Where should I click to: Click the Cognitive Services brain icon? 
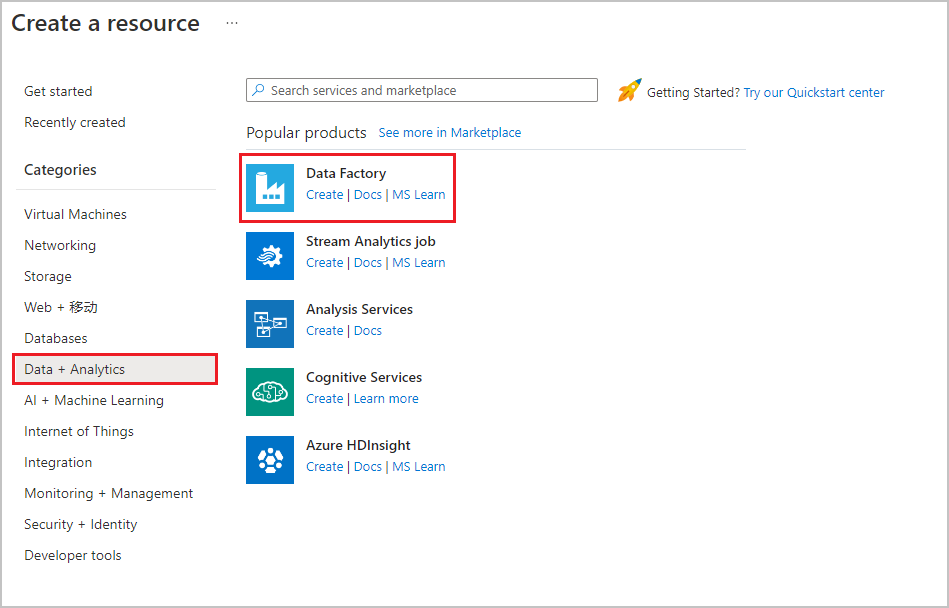[270, 392]
